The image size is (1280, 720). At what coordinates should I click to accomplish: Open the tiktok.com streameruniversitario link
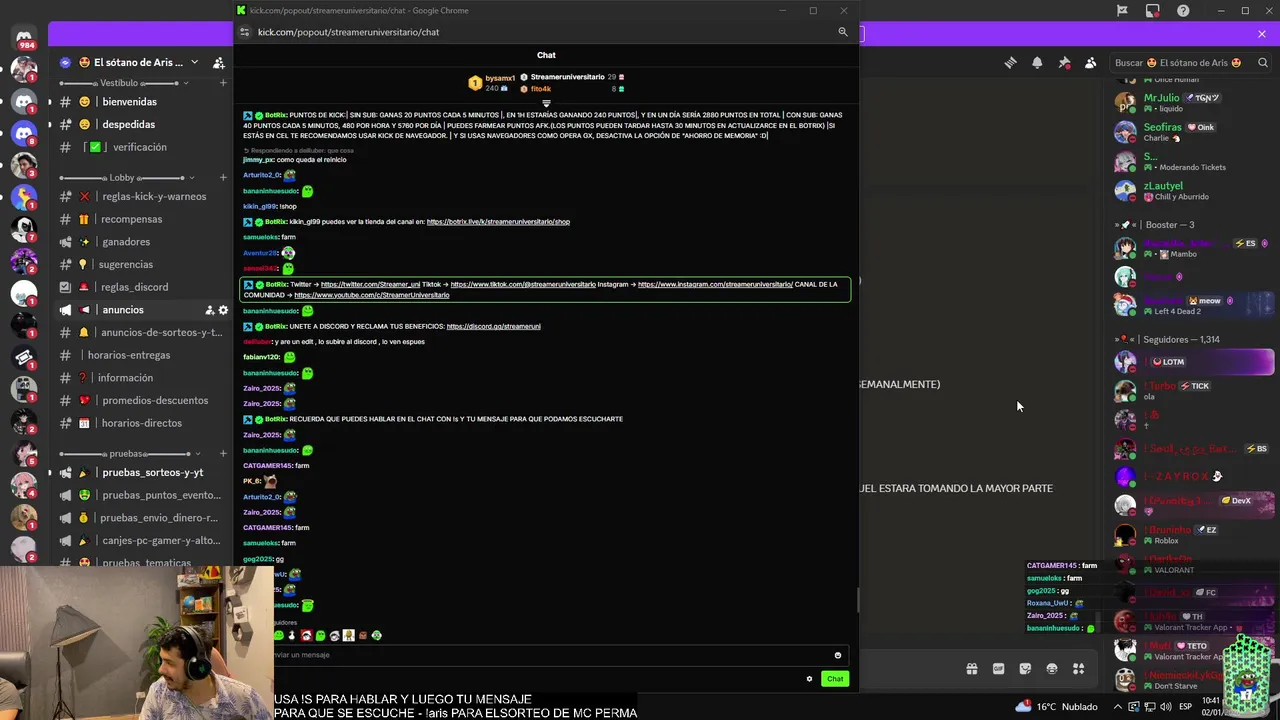[x=523, y=284]
